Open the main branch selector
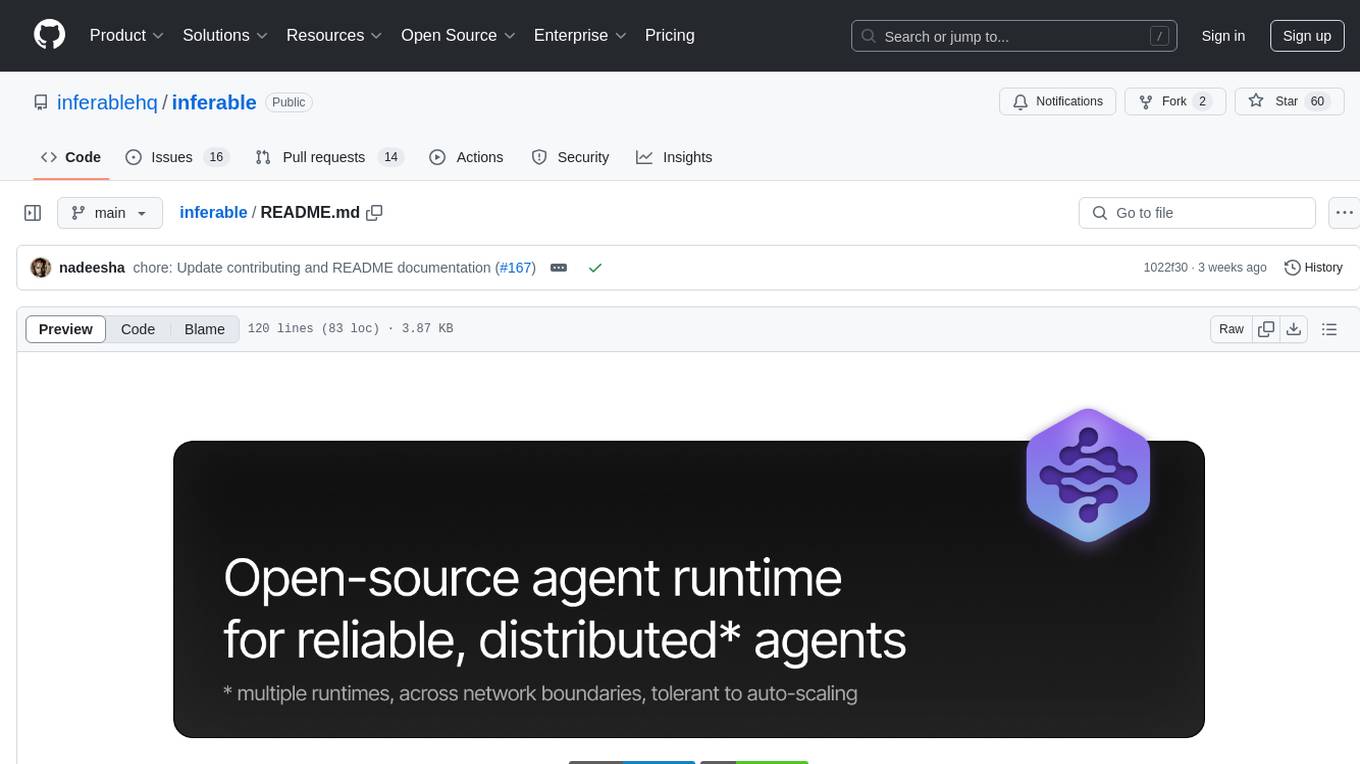Viewport: 1360px width, 764px height. coord(110,213)
